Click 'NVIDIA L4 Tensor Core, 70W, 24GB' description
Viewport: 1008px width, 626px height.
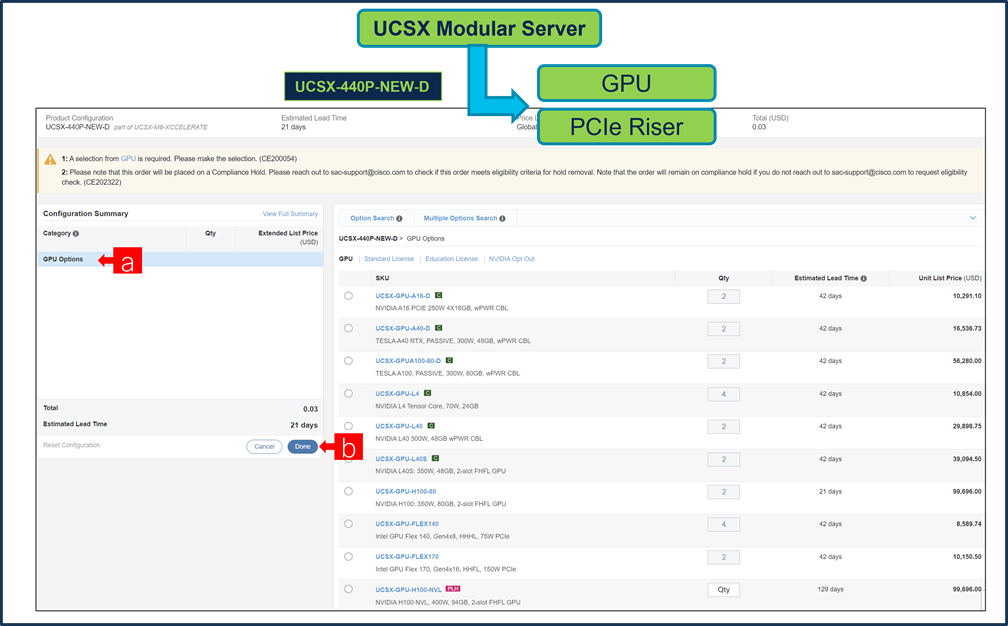pyautogui.click(x=427, y=406)
